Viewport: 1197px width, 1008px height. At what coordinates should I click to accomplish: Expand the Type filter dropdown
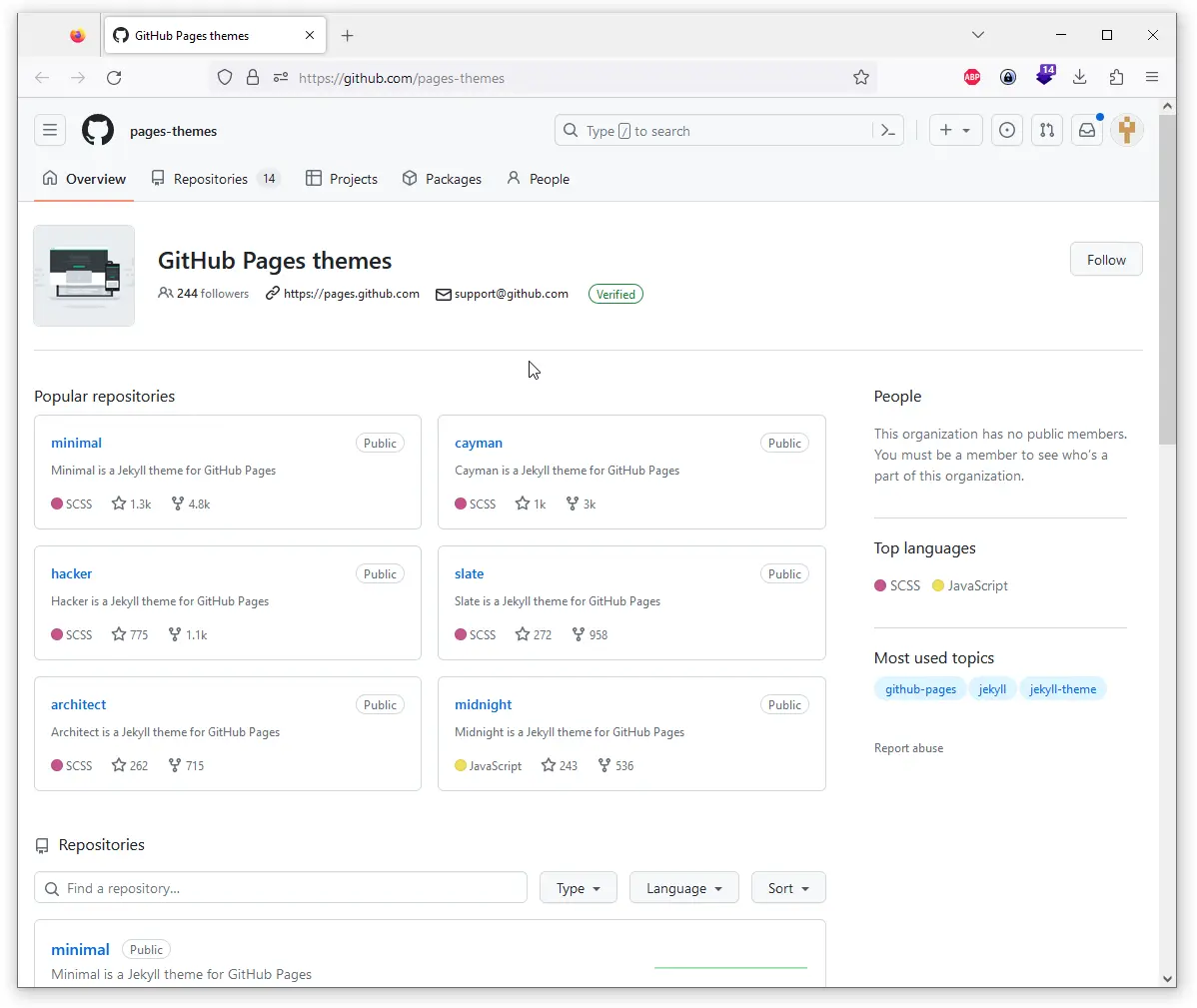coord(578,888)
